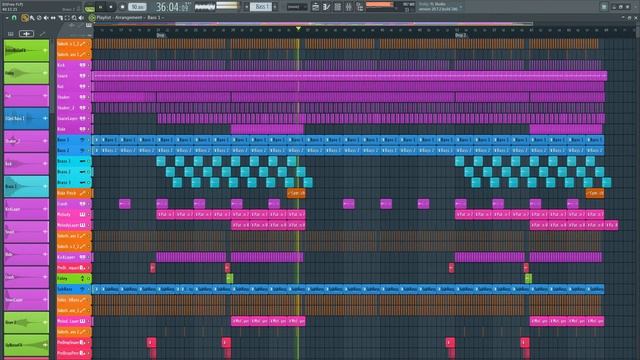The image size is (640, 360).
Task: Mute the Snare track
Action: coord(89,76)
